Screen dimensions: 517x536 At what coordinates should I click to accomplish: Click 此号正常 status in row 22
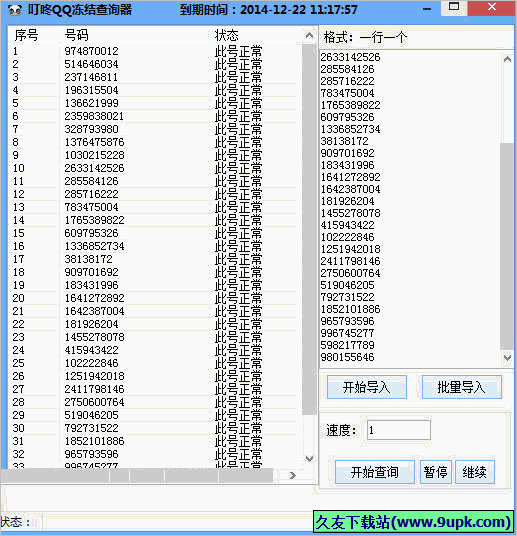tap(238, 324)
